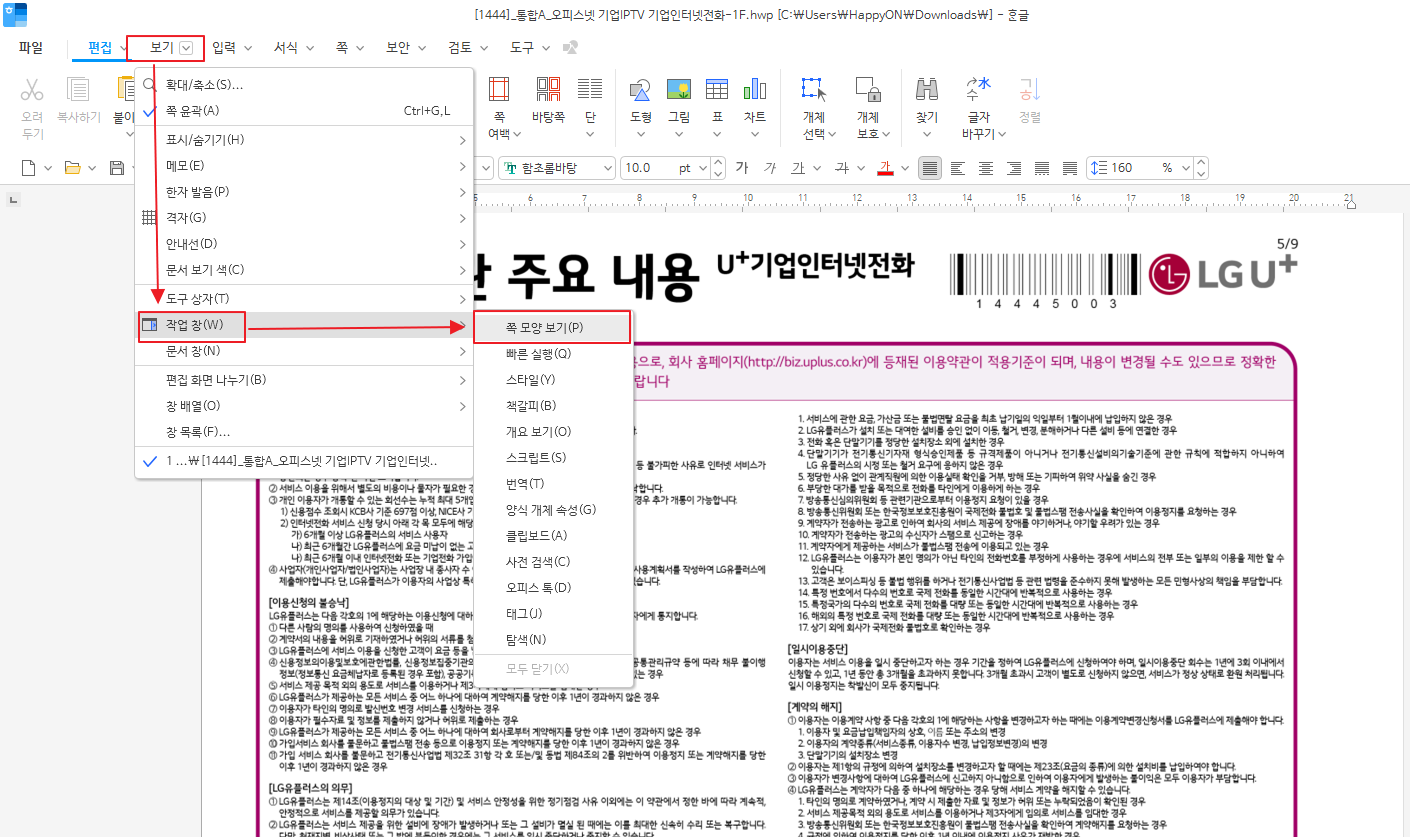Open the 편집 화면 나누기(B) submenu entry

305,380
